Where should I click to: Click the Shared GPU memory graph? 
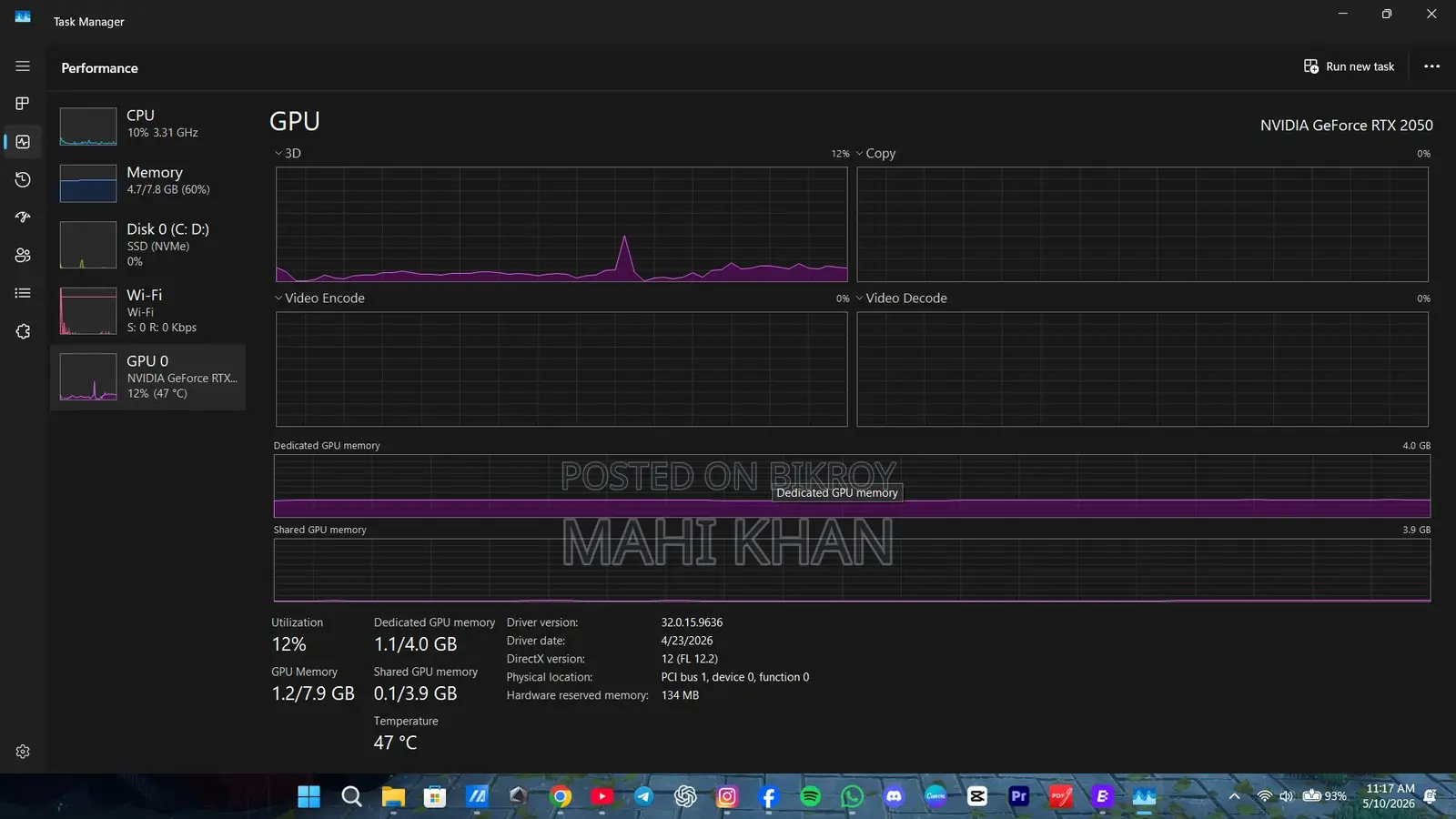[852, 570]
